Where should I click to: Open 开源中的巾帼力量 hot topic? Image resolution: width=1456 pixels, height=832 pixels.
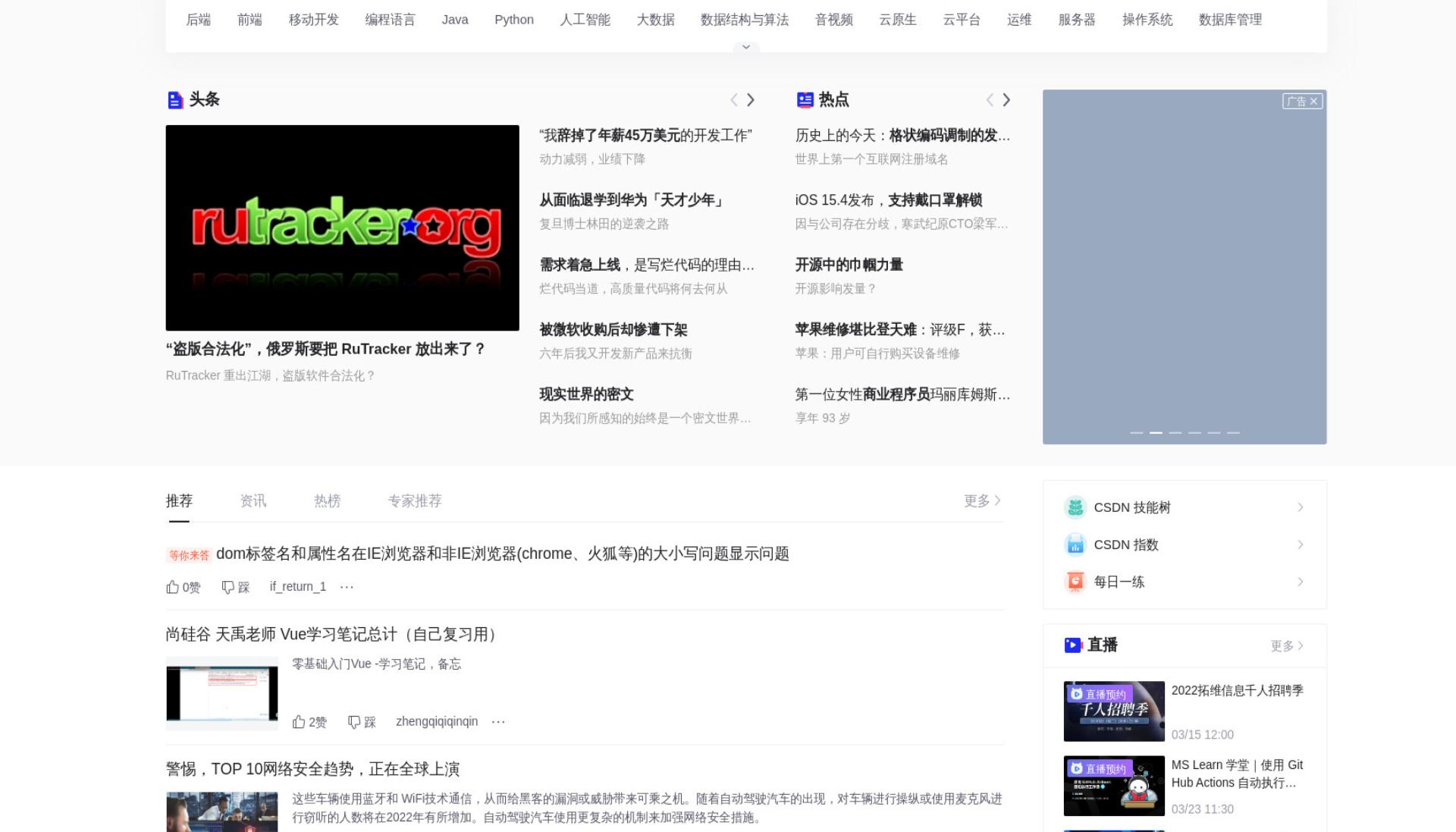pyautogui.click(x=849, y=265)
